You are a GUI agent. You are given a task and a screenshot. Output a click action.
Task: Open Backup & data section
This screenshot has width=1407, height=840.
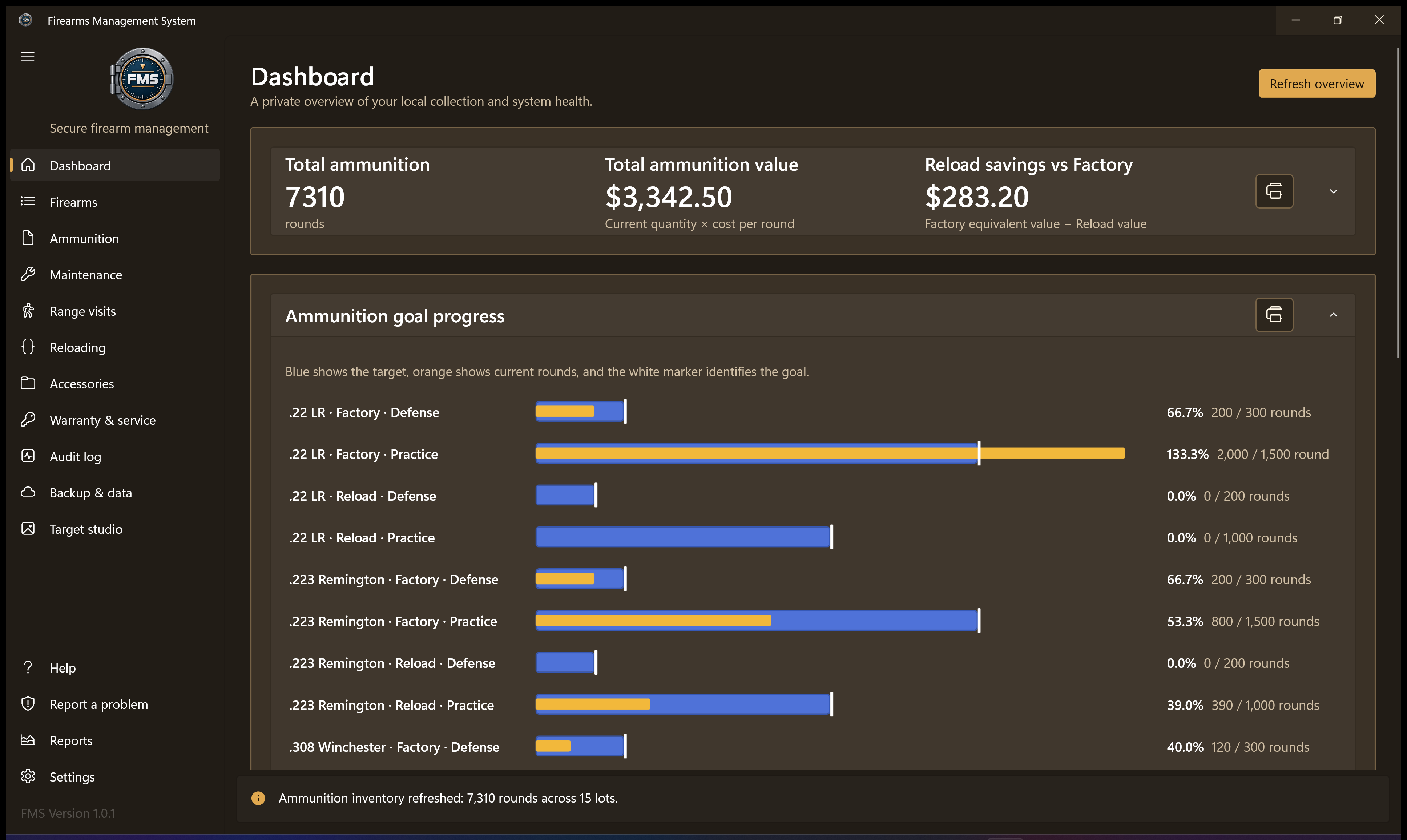pyautogui.click(x=115, y=492)
